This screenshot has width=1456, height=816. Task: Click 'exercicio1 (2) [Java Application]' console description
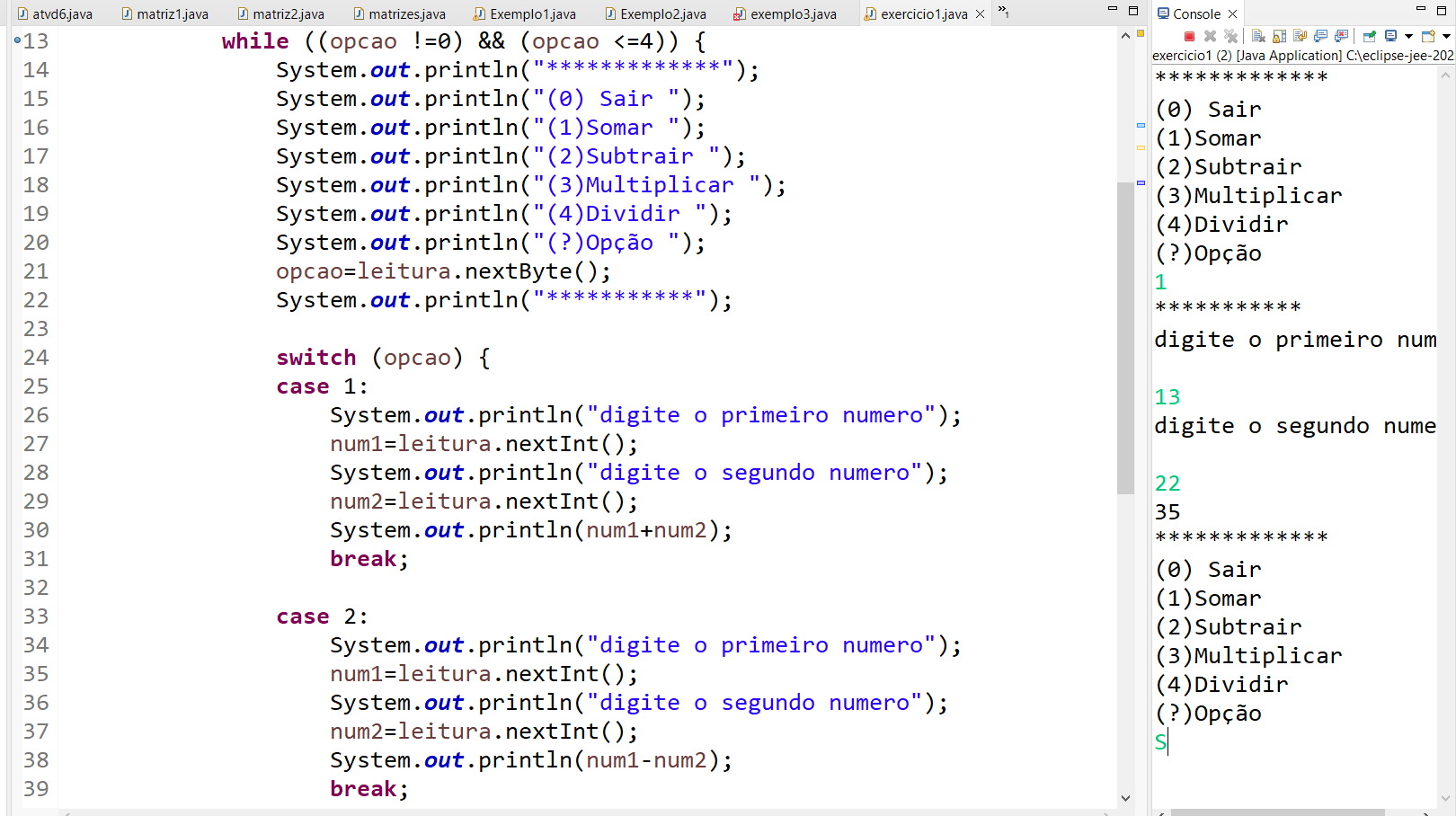click(1247, 56)
